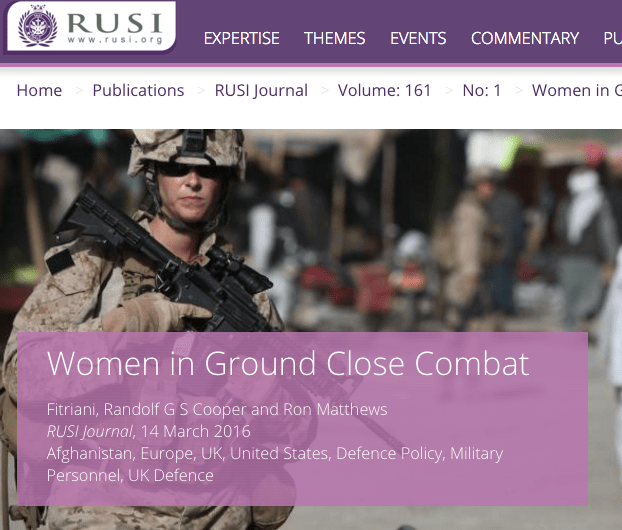Open the No: 1 breadcrumb

pos(482,90)
